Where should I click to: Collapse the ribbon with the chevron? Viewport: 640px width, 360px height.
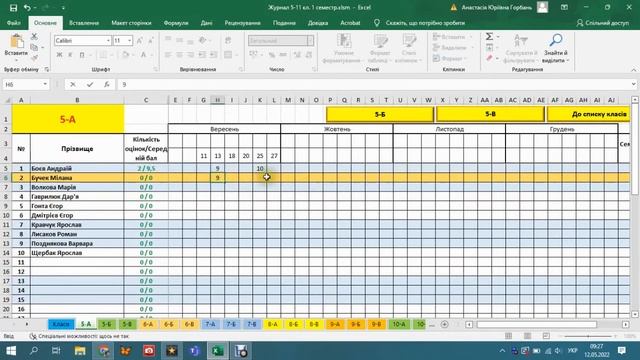pos(633,70)
